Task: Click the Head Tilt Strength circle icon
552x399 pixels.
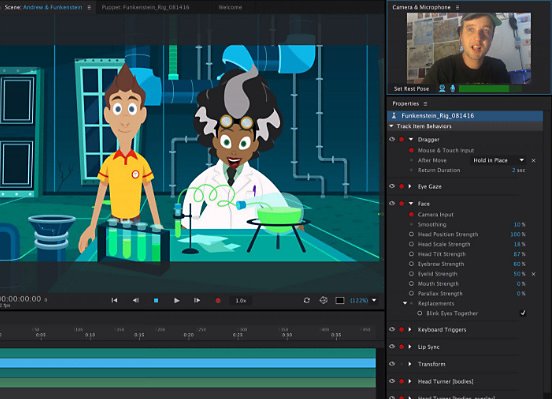Action: [411, 254]
